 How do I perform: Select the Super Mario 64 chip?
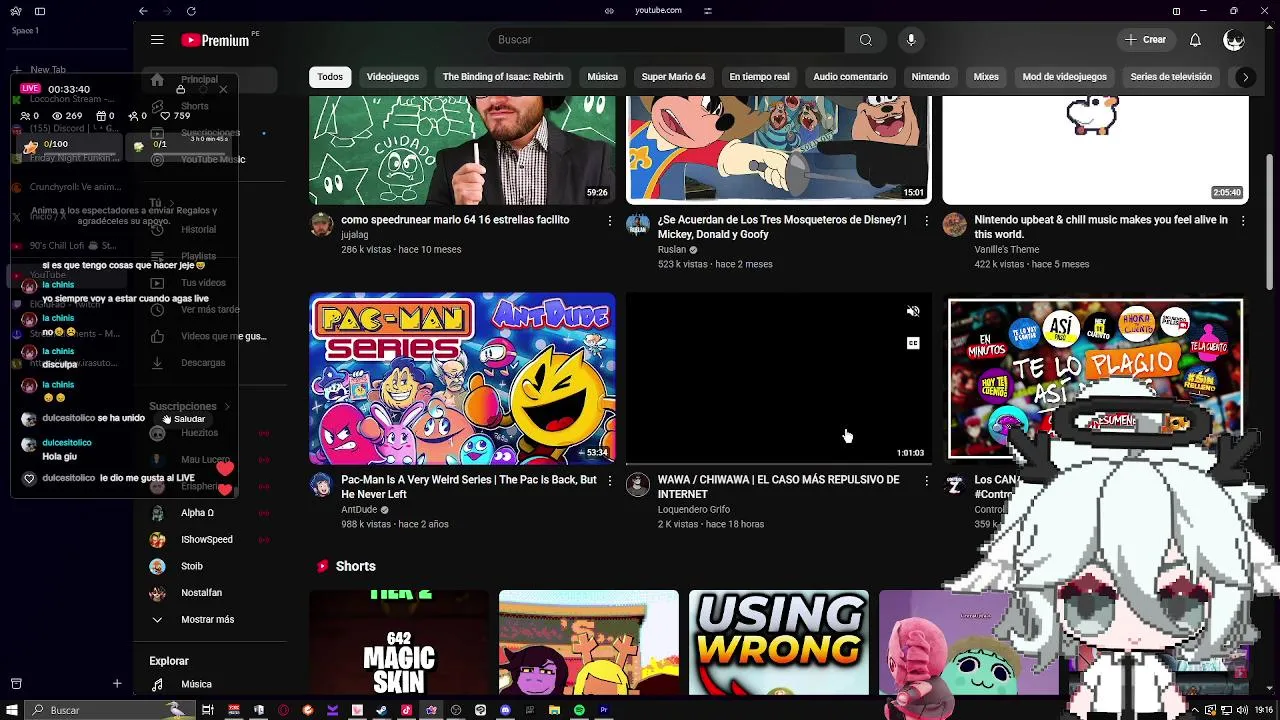click(x=673, y=77)
